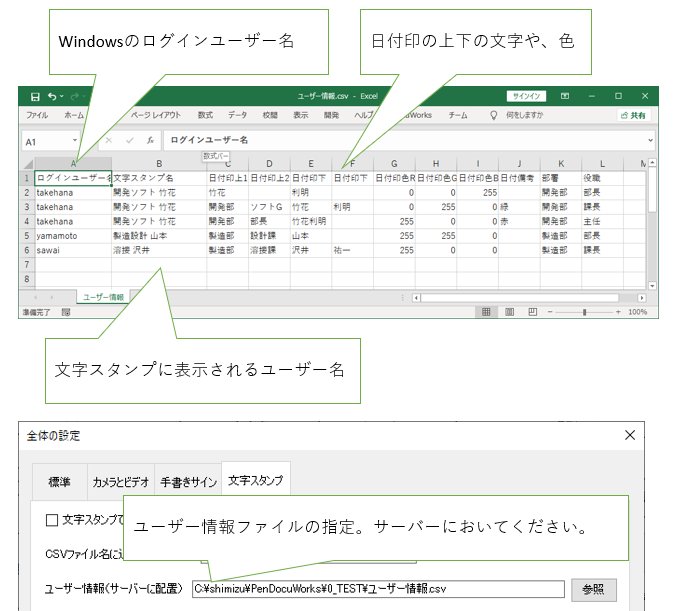This screenshot has height=611, width=674.
Task: Click the Name Box showing A1
Action: [x=47, y=141]
